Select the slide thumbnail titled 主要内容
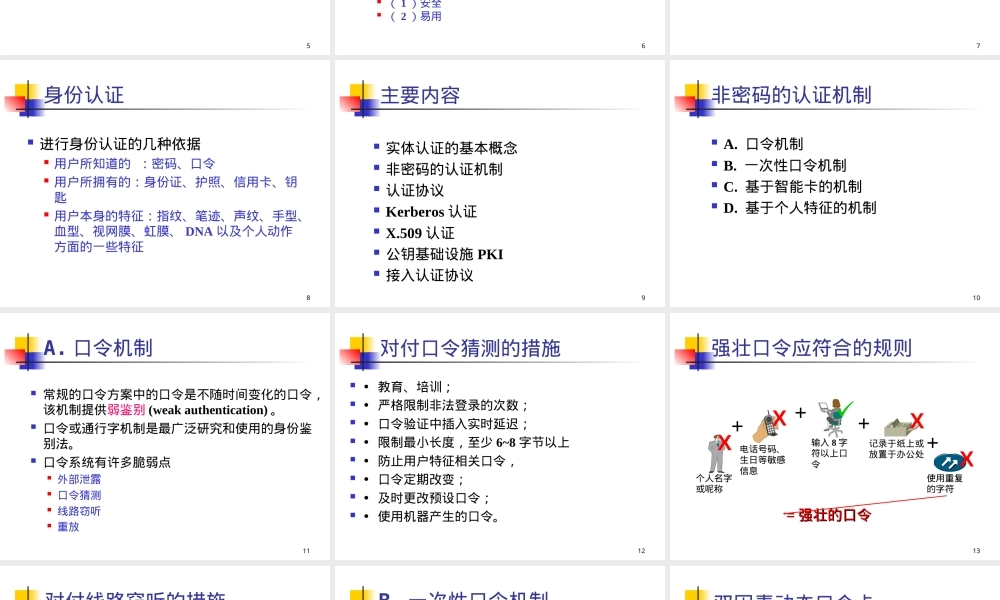 pyautogui.click(x=499, y=184)
